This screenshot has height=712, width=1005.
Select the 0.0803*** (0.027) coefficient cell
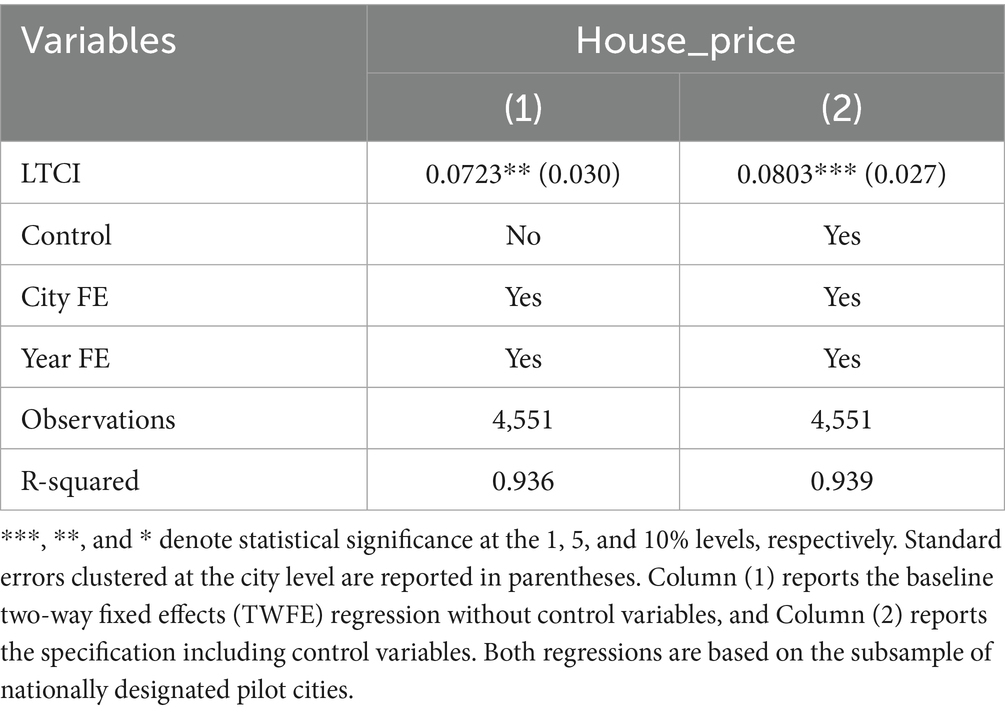coord(841,174)
